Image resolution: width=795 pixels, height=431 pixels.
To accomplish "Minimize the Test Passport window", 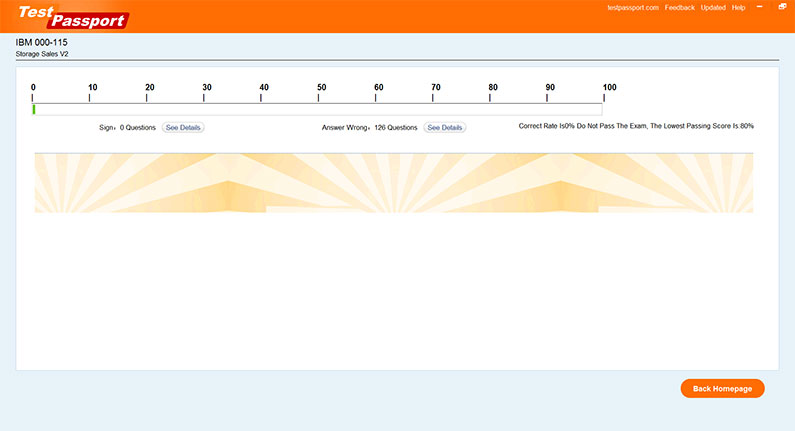I will point(760,7).
